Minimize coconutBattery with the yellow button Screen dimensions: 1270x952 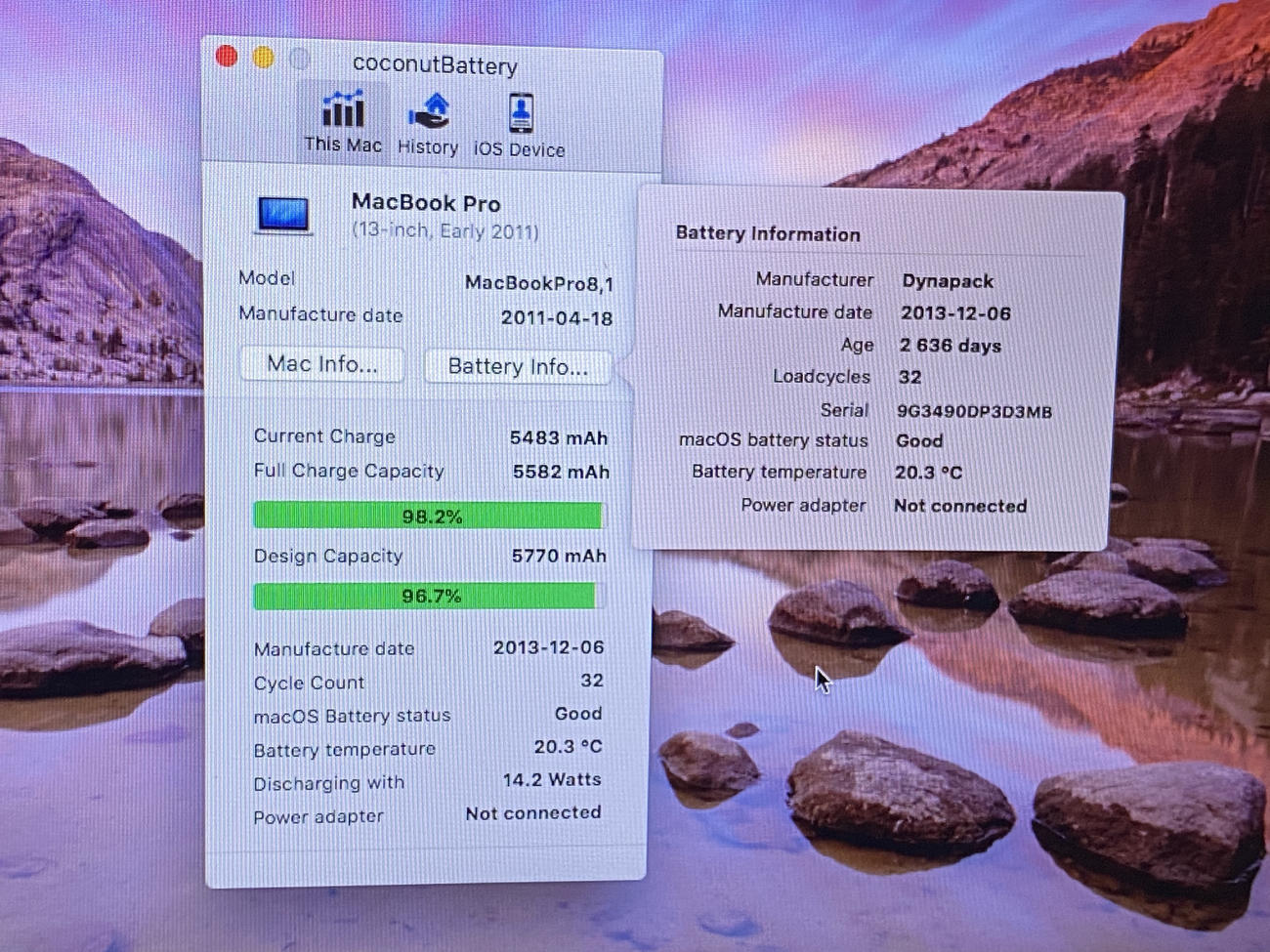pos(264,58)
